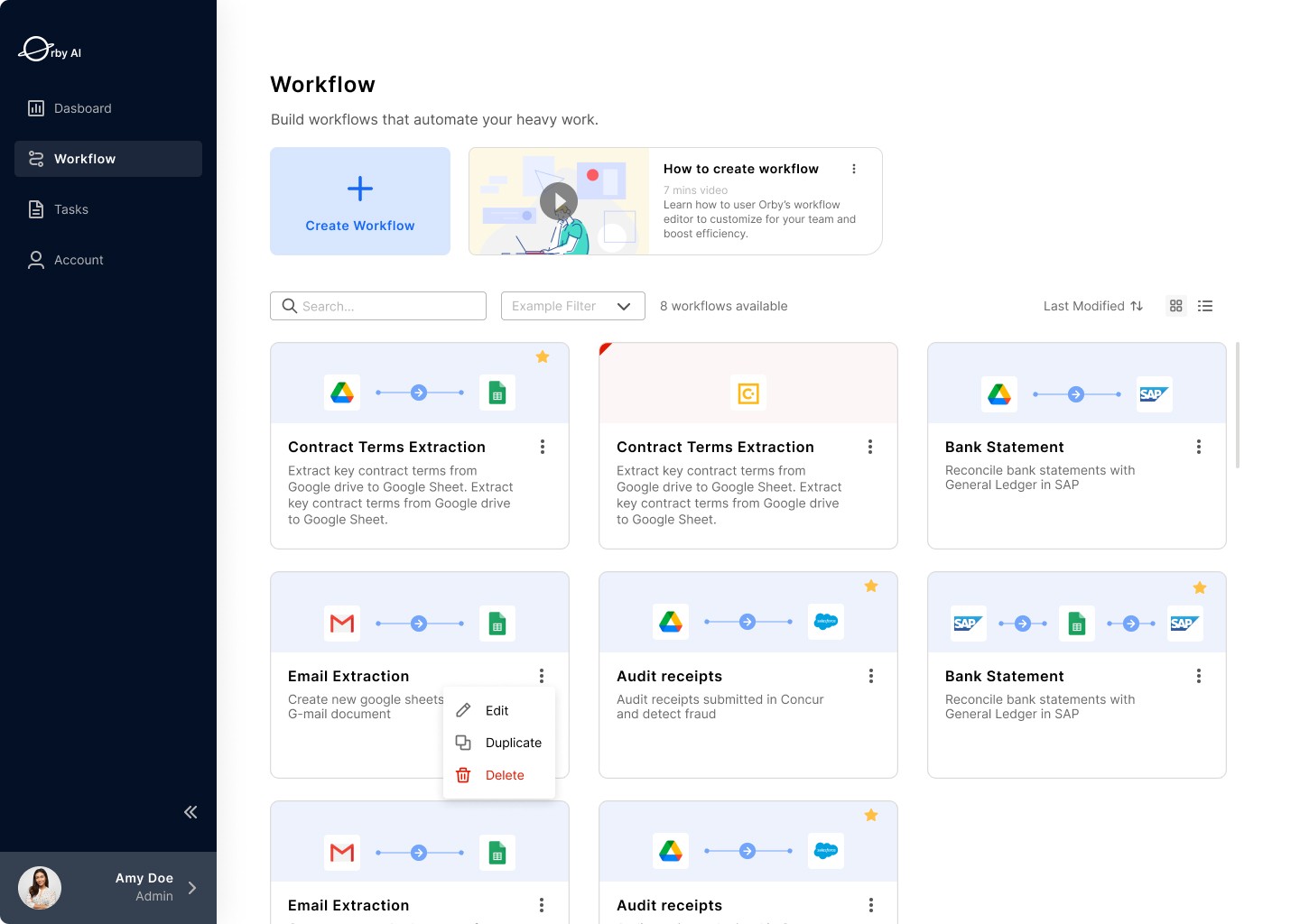1300x924 pixels.
Task: Open the Dasboard page from sidebar
Action: (108, 108)
